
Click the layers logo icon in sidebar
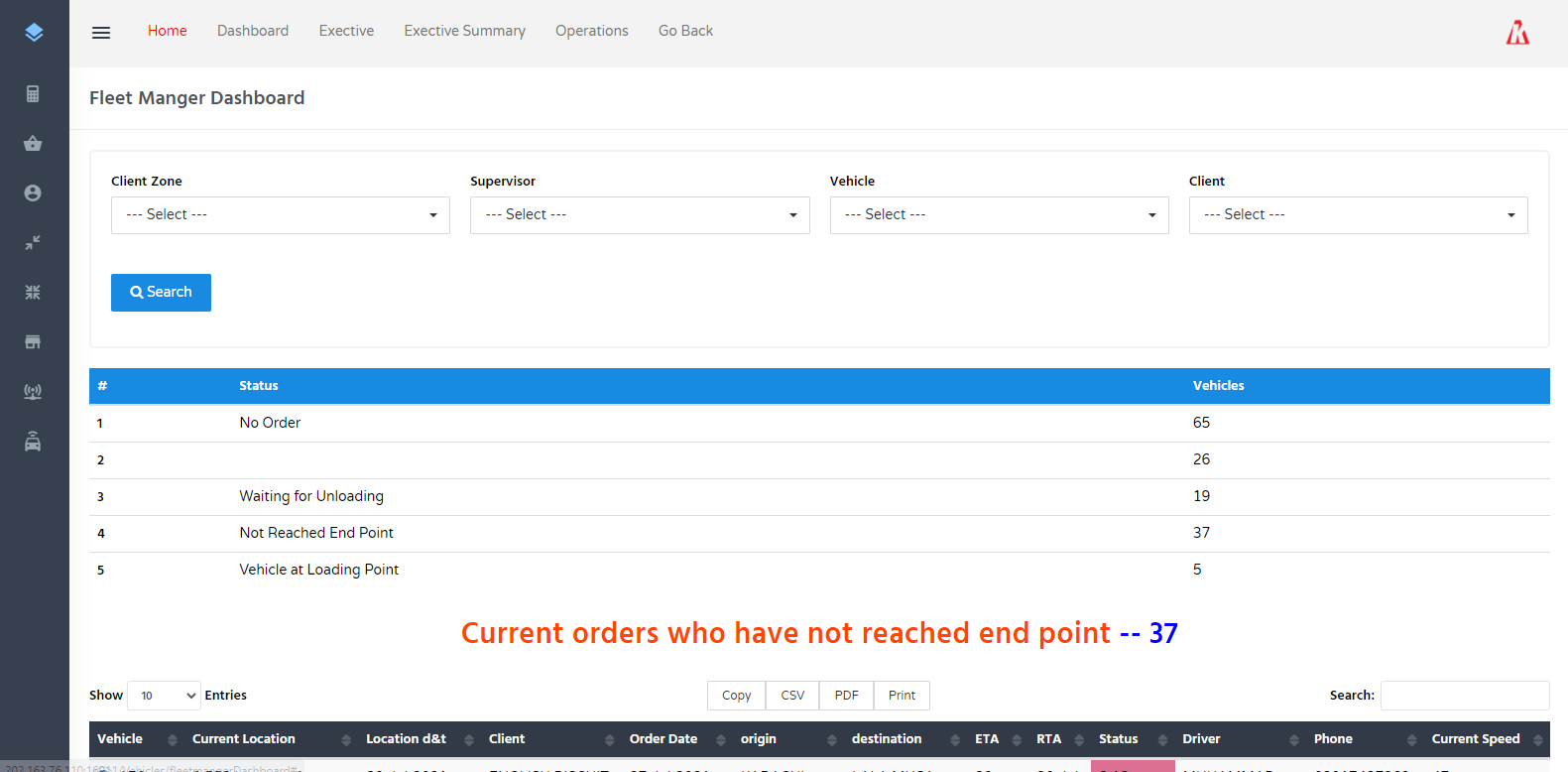pos(34,33)
